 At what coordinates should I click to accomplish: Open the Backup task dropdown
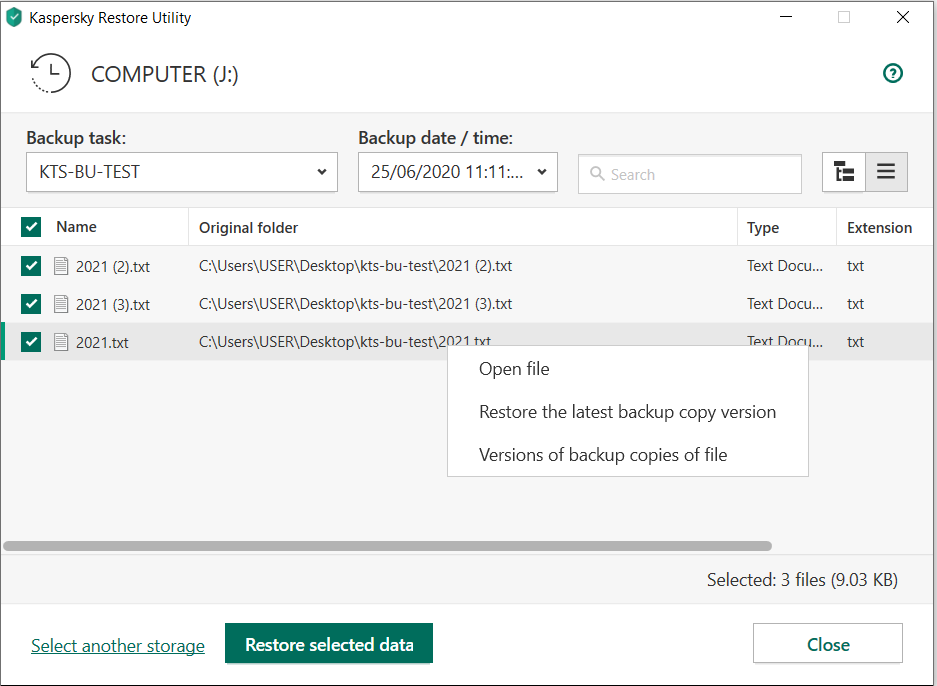[182, 172]
